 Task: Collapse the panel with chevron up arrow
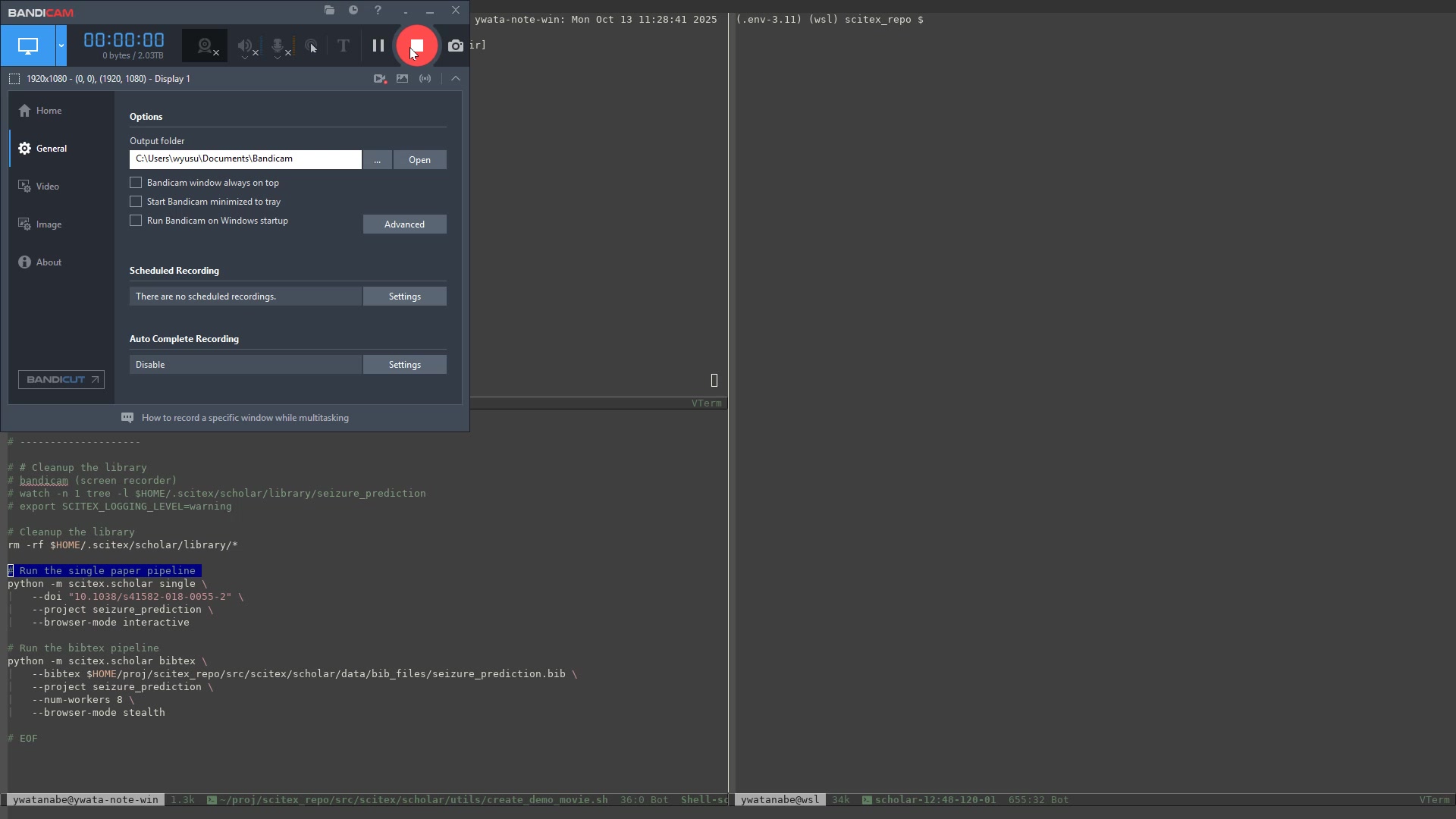pyautogui.click(x=456, y=78)
